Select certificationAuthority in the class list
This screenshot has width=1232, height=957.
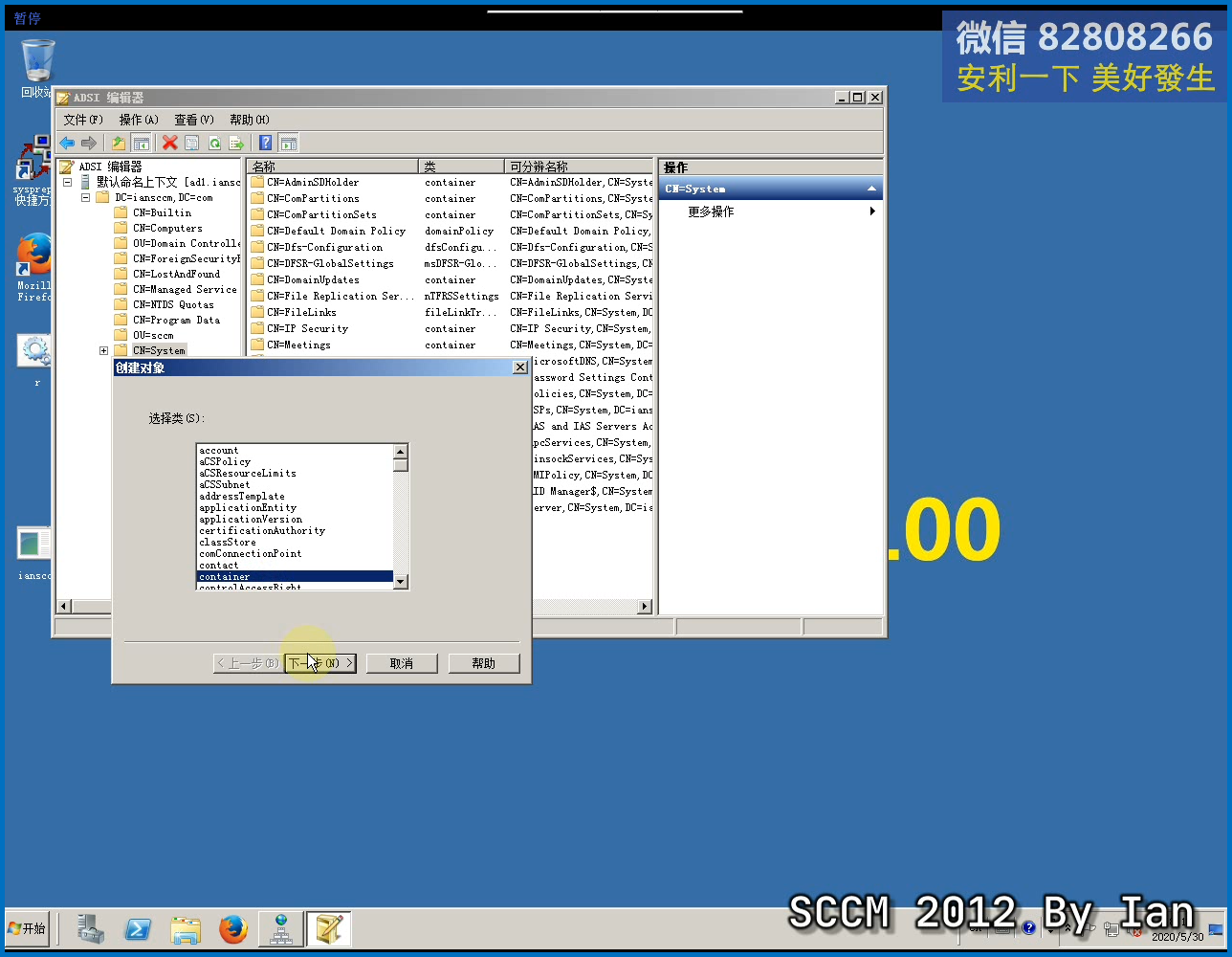(x=295, y=530)
